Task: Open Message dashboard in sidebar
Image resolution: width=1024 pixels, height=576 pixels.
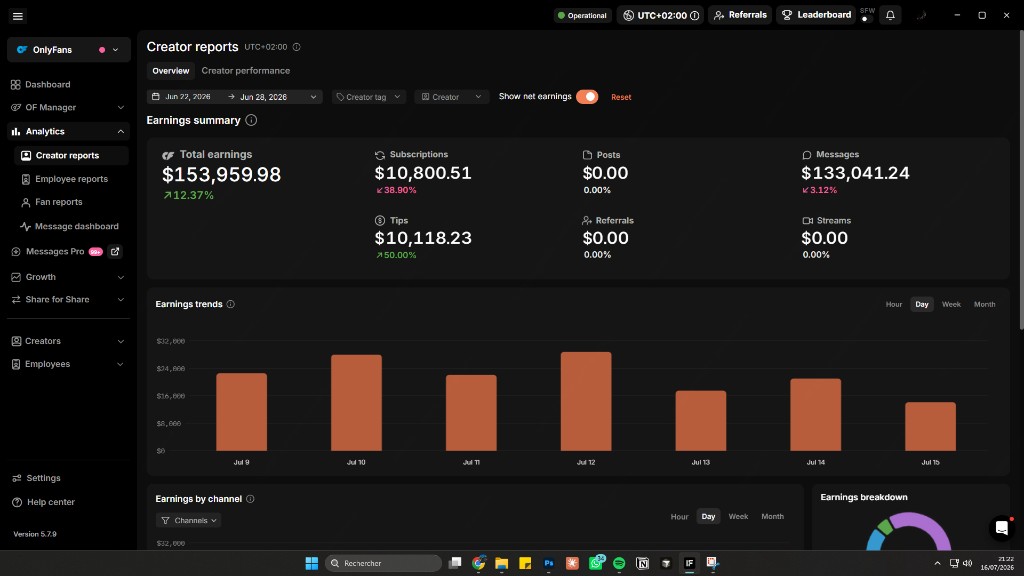Action: click(71, 227)
